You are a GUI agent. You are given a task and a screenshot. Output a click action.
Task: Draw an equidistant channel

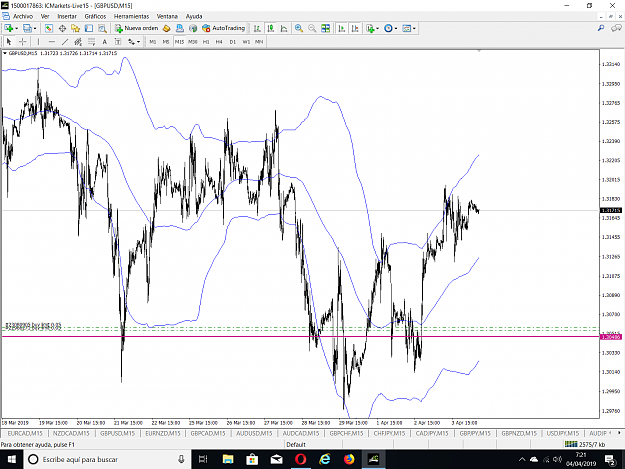pyautogui.click(x=78, y=41)
